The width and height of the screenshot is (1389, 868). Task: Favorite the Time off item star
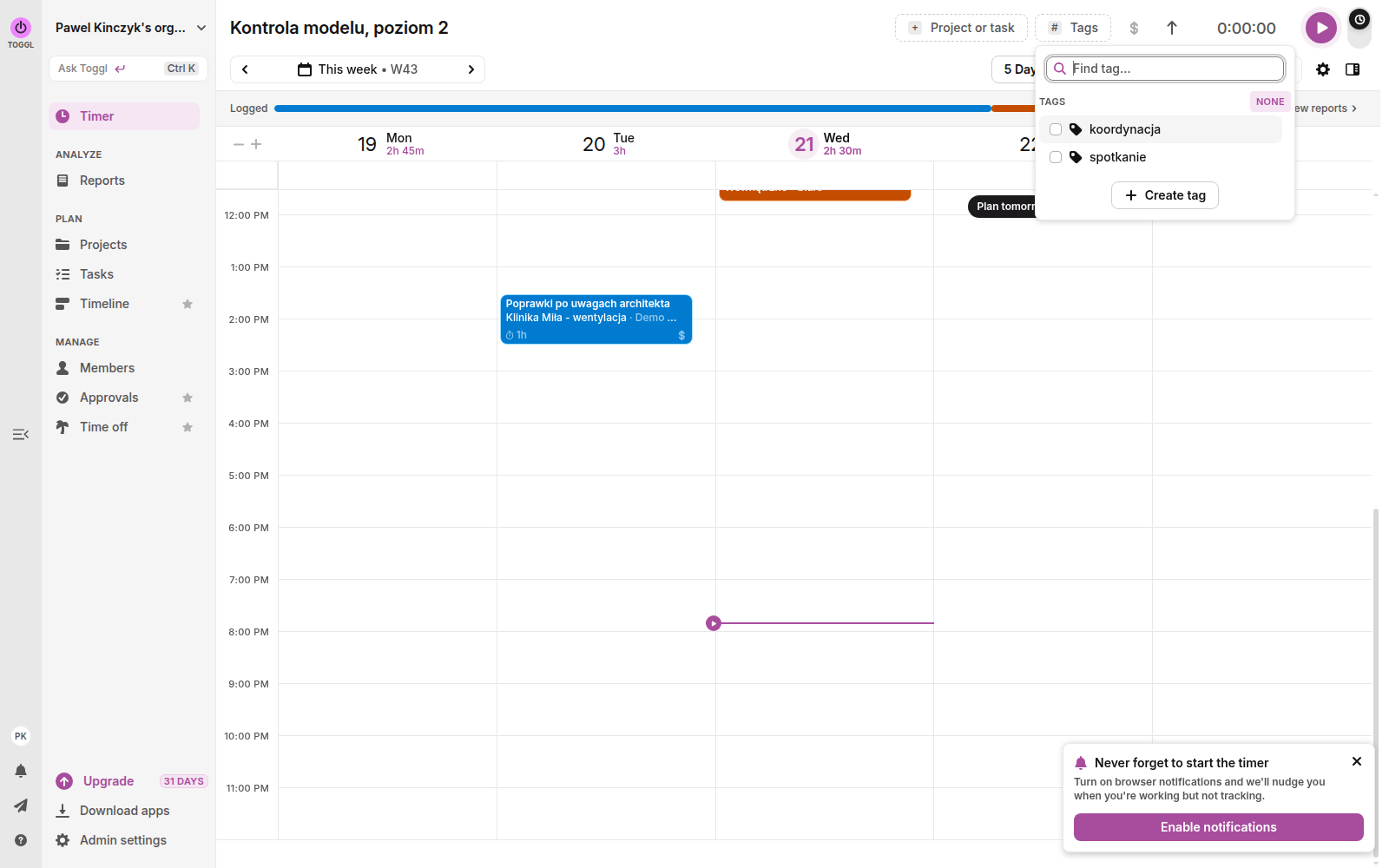[x=188, y=427]
